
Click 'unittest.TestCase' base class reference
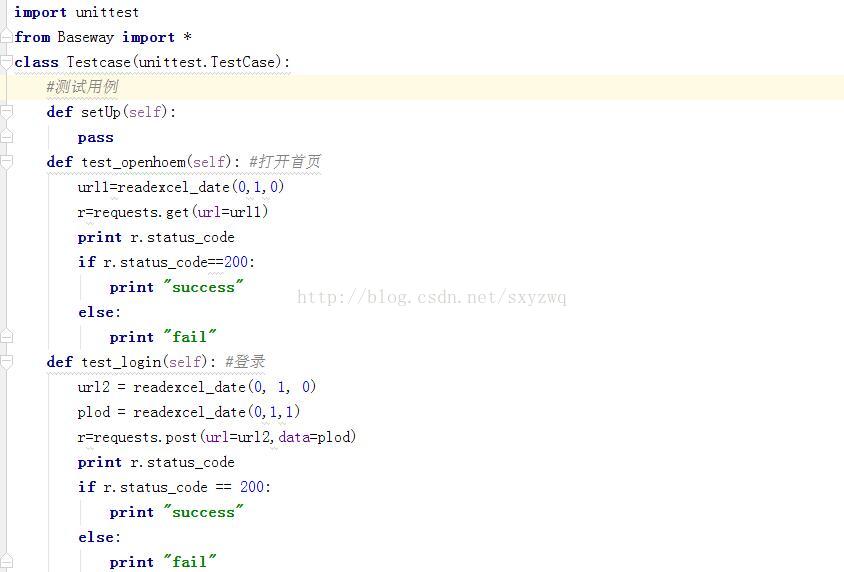[207, 62]
